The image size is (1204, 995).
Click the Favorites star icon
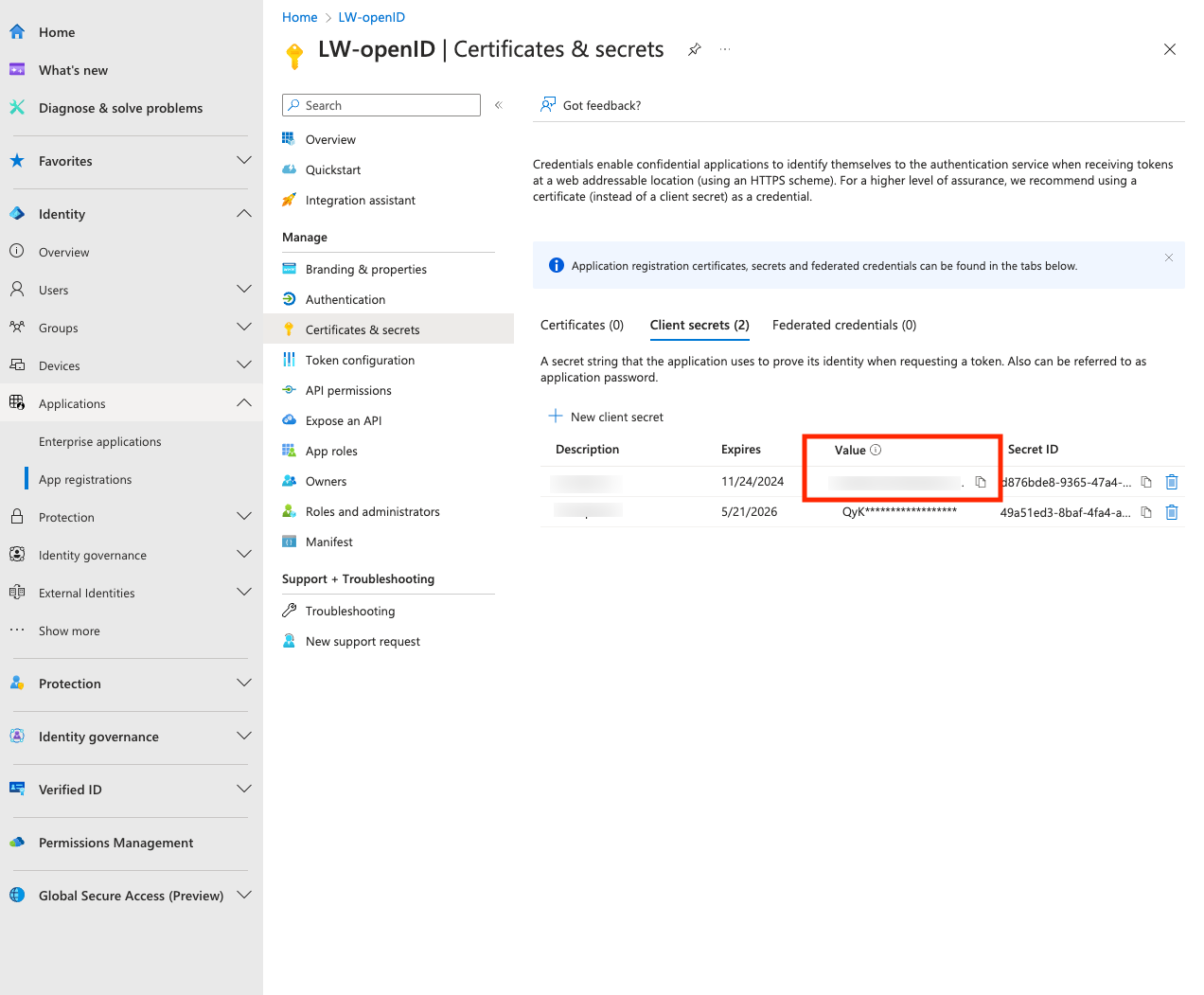point(17,161)
